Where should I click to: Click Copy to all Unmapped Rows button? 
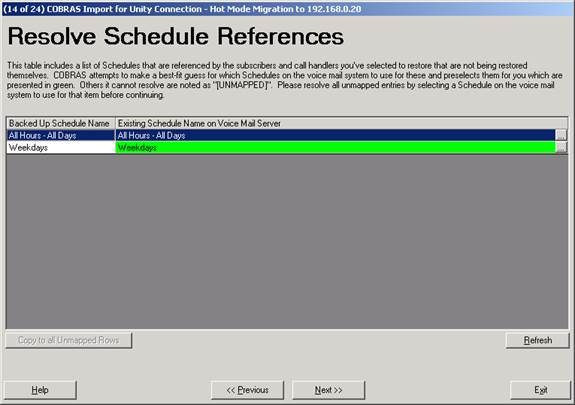(x=69, y=340)
